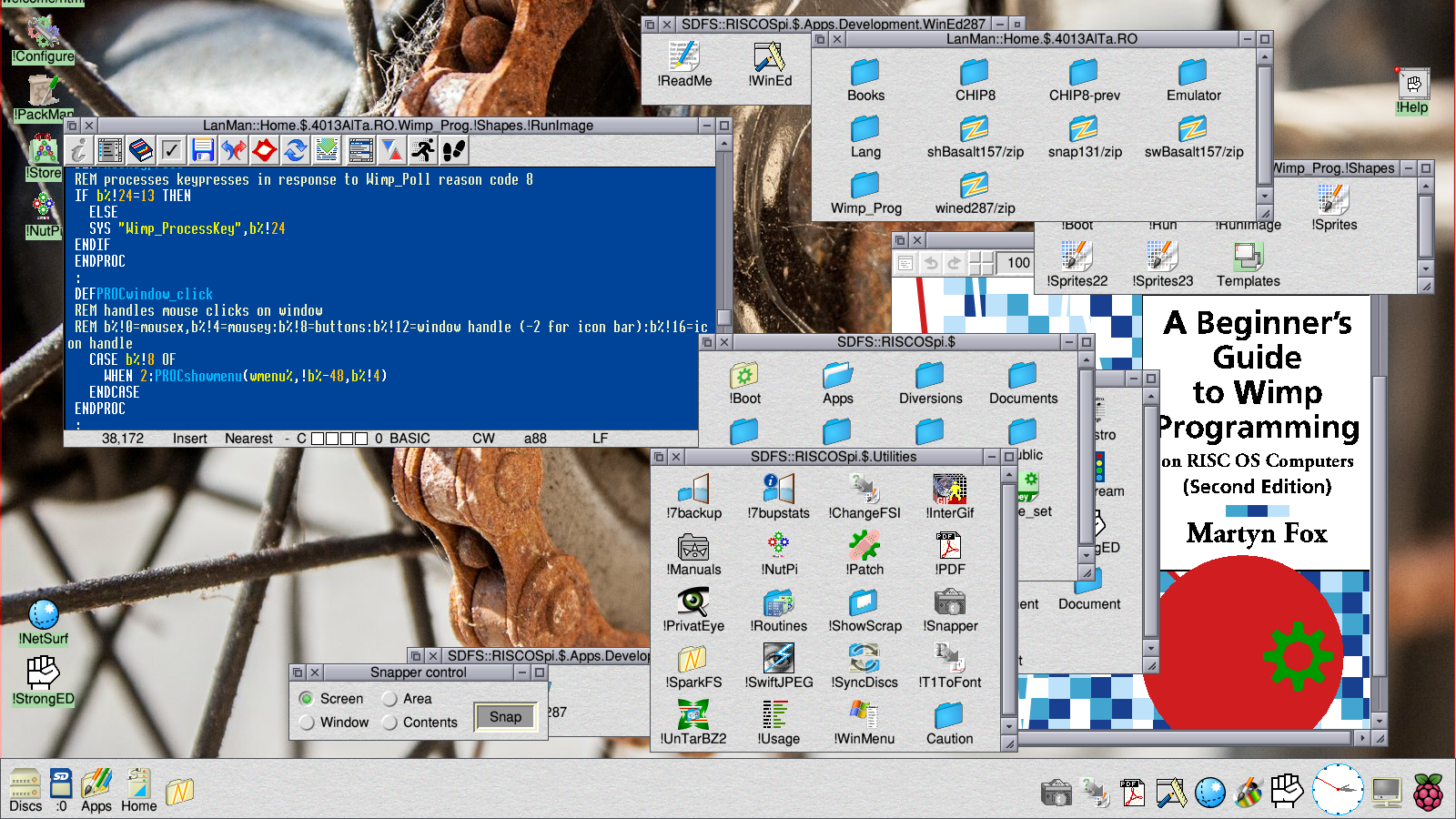Viewport: 1456px width, 819px height.
Task: Click the red diamond icon in StrongED toolbar
Action: pyautogui.click(x=265, y=150)
